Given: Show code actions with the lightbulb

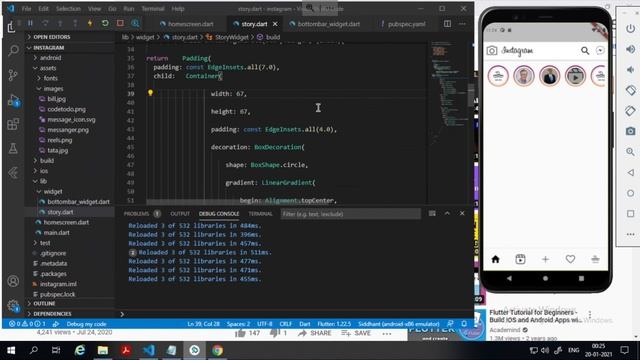Looking at the screenshot, I should tap(150, 93).
